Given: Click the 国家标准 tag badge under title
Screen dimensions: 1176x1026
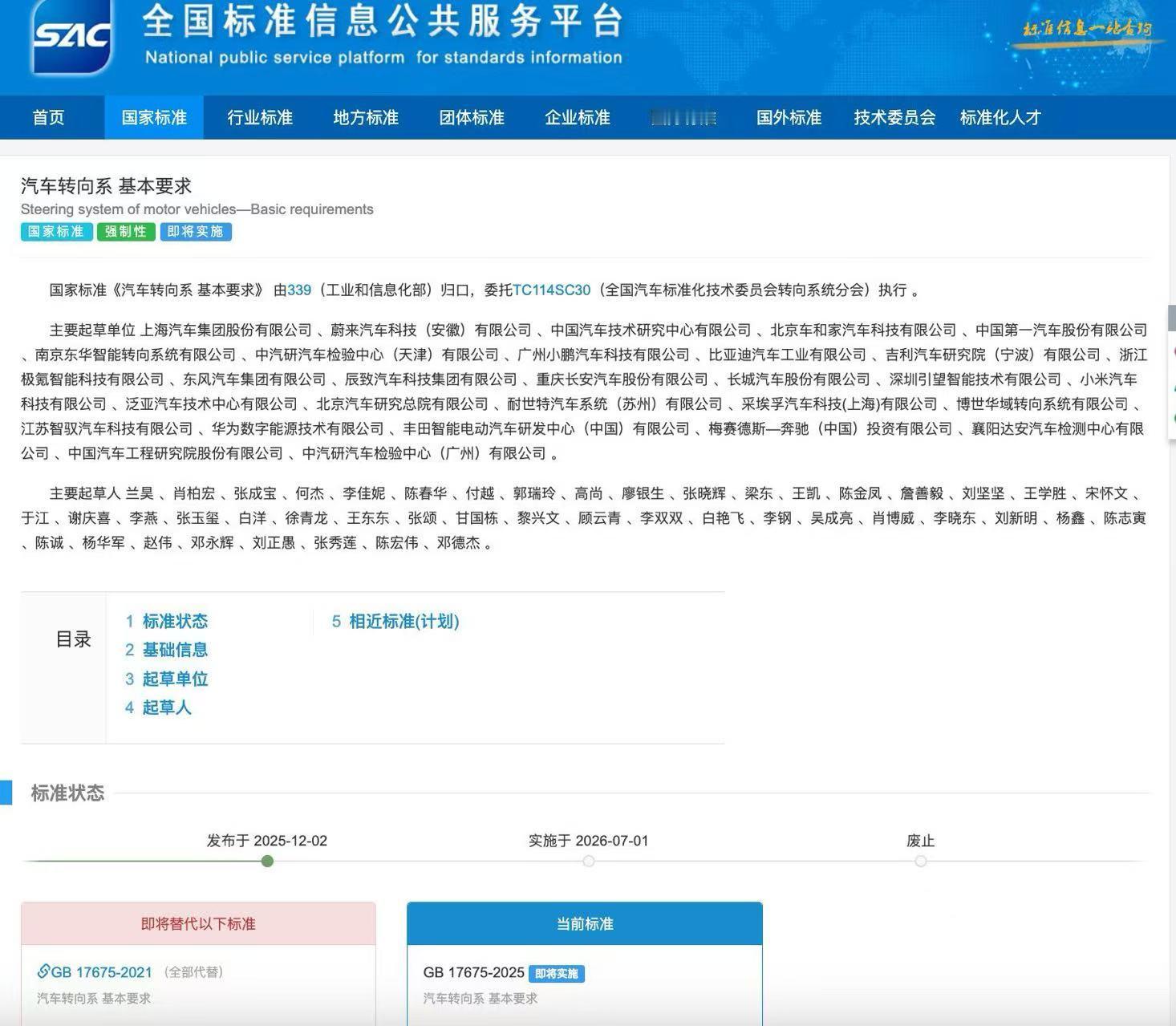Looking at the screenshot, I should click(x=56, y=232).
